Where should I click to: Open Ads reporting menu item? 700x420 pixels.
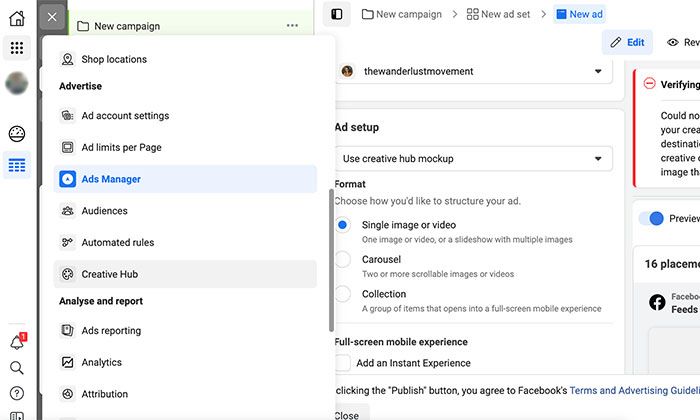coord(185,330)
